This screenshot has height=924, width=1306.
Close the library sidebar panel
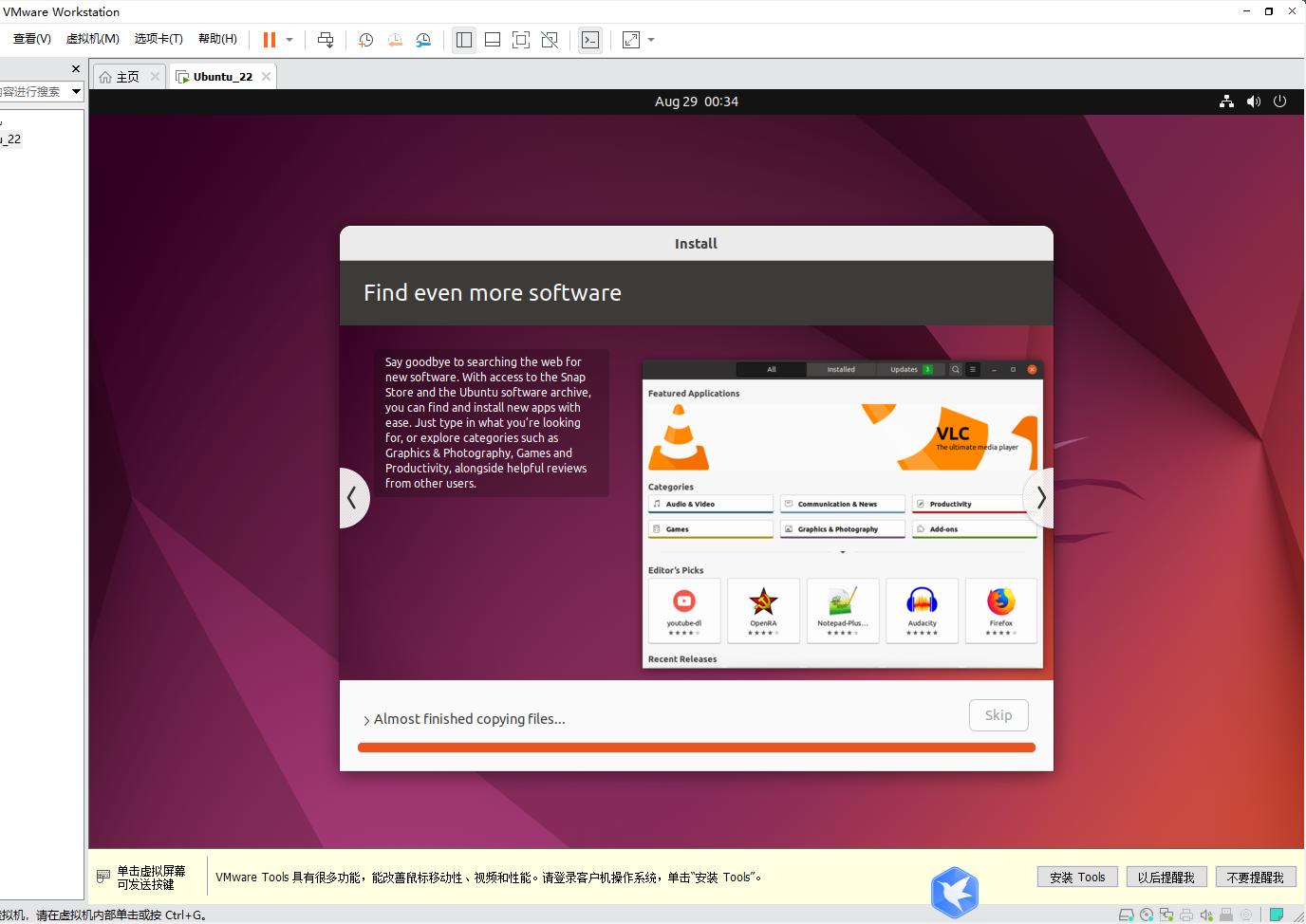76,69
